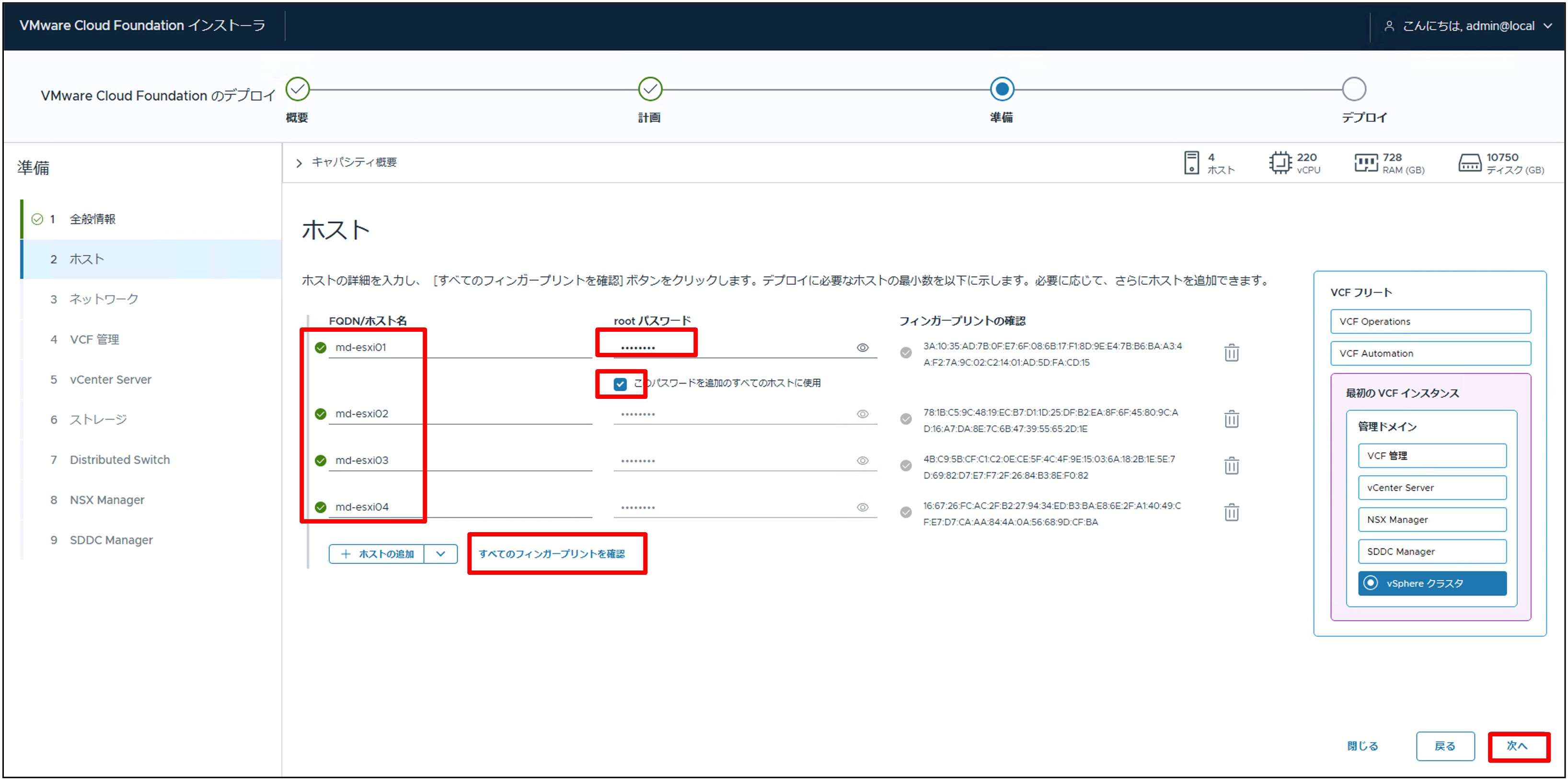This screenshot has width=1568, height=780.
Task: Select NSX Manager box in diagram
Action: tap(1431, 519)
